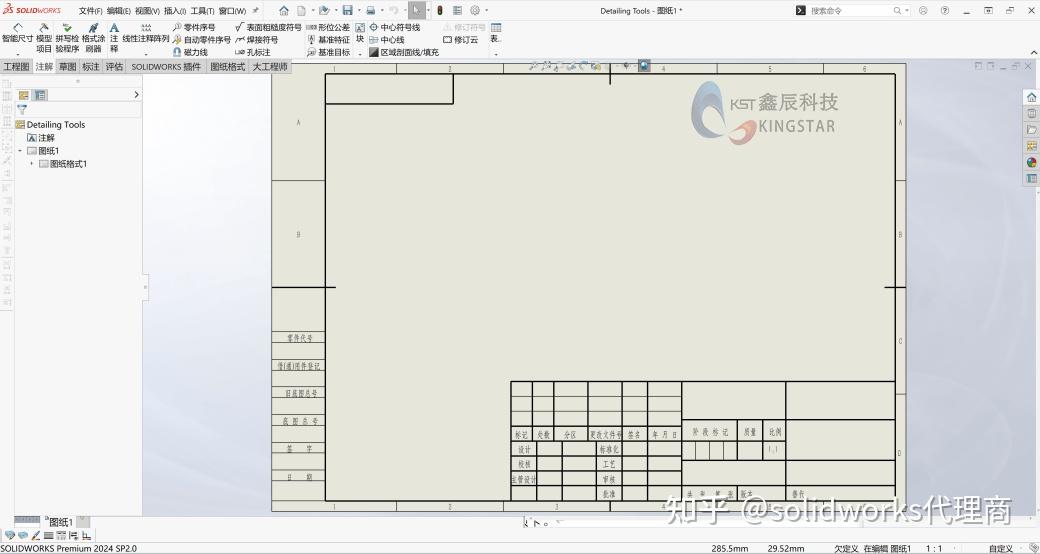Select the 磁力线 magnetic line tool
This screenshot has height=554, width=1040.
(x=190, y=52)
